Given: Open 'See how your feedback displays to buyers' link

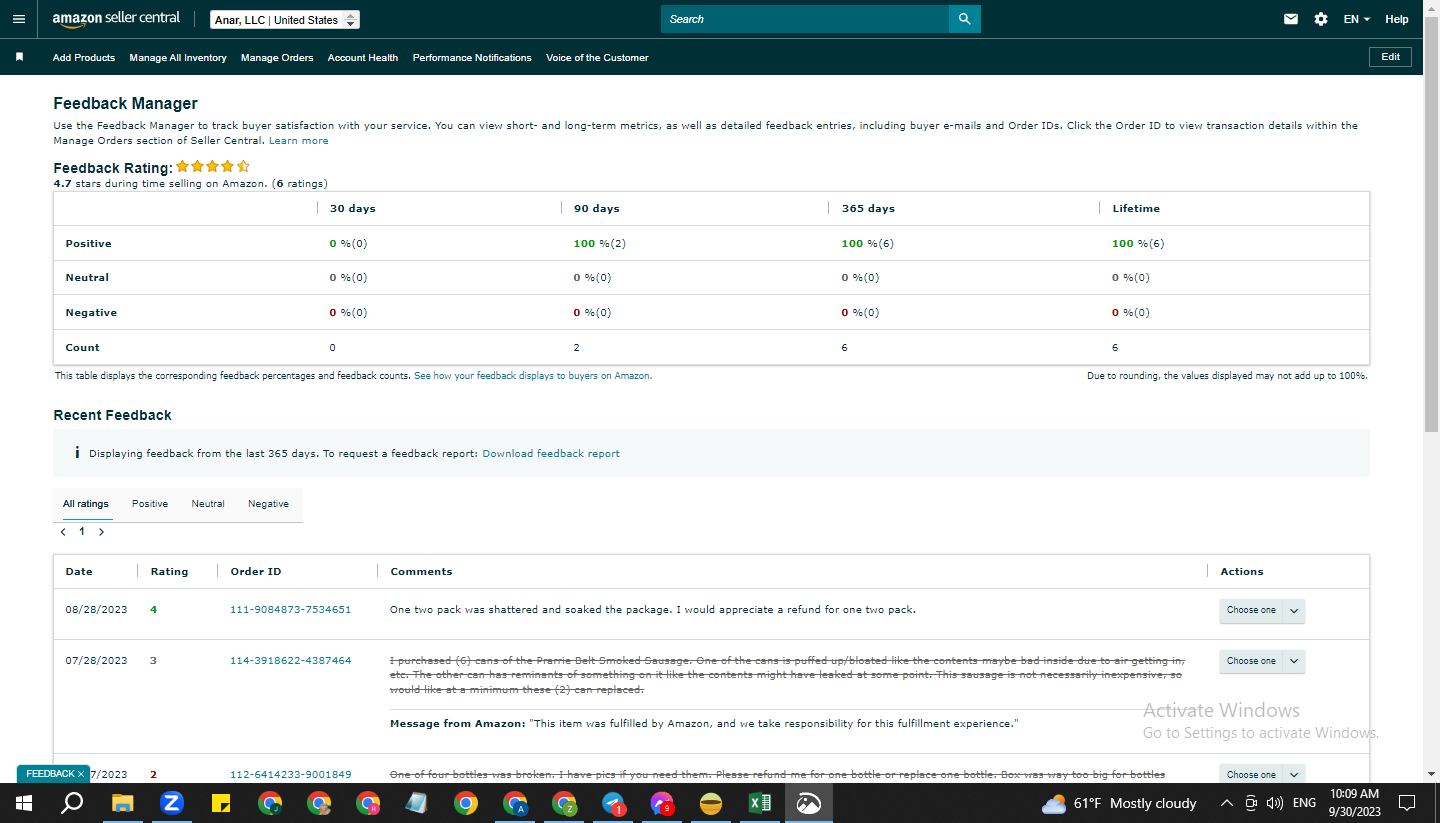Looking at the screenshot, I should coord(533,376).
